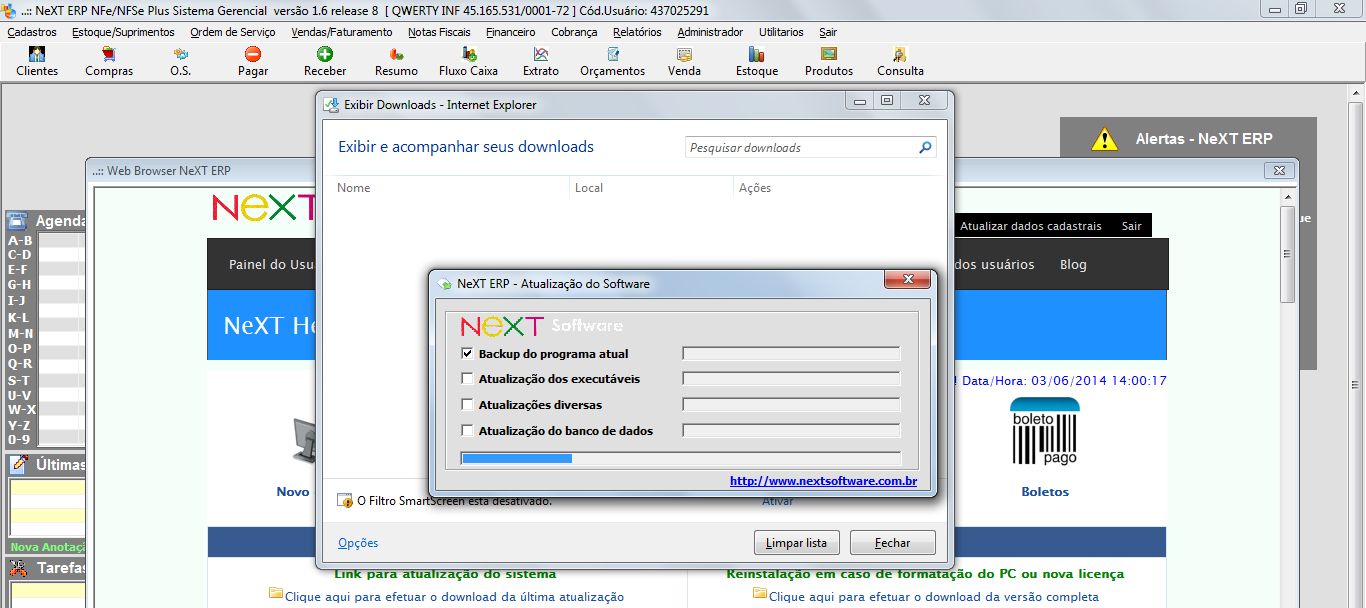Image resolution: width=1366 pixels, height=608 pixels.
Task: Open the Fluxo Caixa icon
Action: tap(467, 60)
